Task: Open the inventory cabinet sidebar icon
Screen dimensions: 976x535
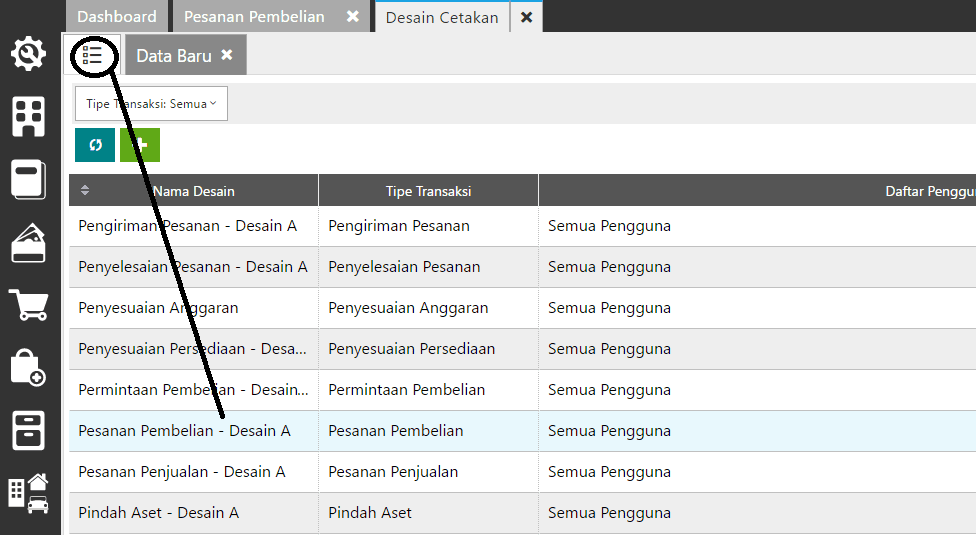Action: click(x=29, y=430)
